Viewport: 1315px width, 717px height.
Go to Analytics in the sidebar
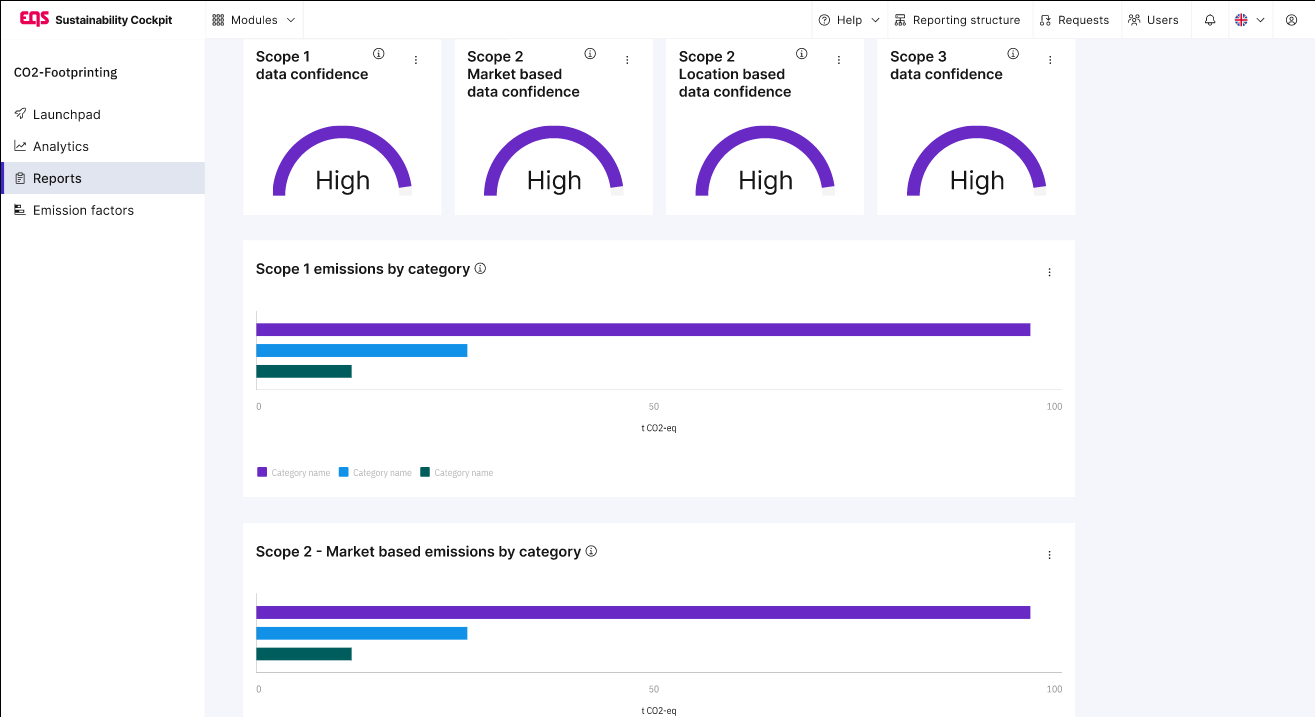click(x=60, y=146)
